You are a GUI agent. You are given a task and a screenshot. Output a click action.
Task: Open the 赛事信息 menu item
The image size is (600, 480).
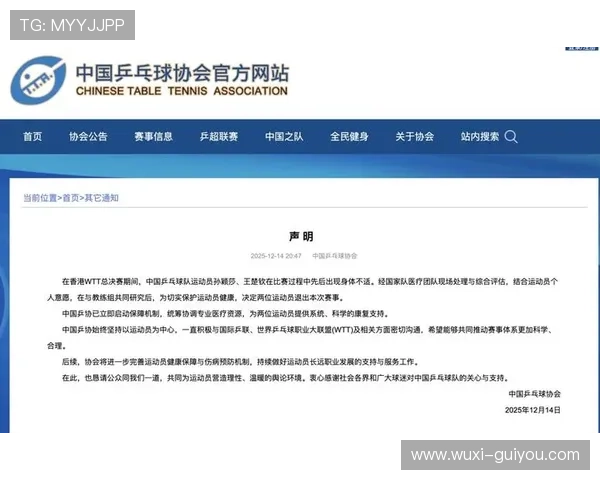[x=153, y=137]
